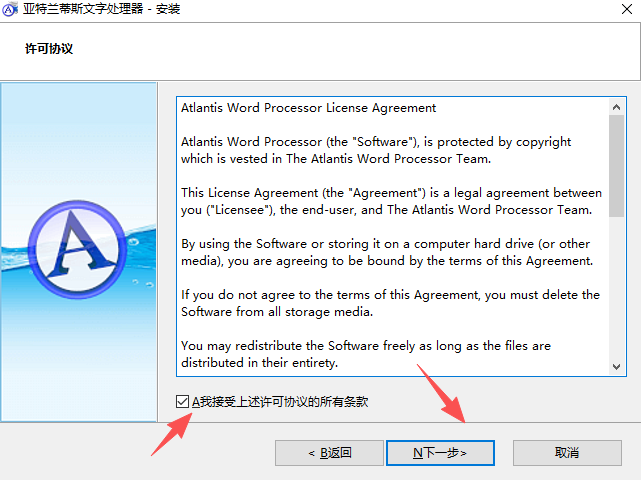Click the scroll down arrow of license text
Screen dimensions: 641x480
(x=616, y=367)
